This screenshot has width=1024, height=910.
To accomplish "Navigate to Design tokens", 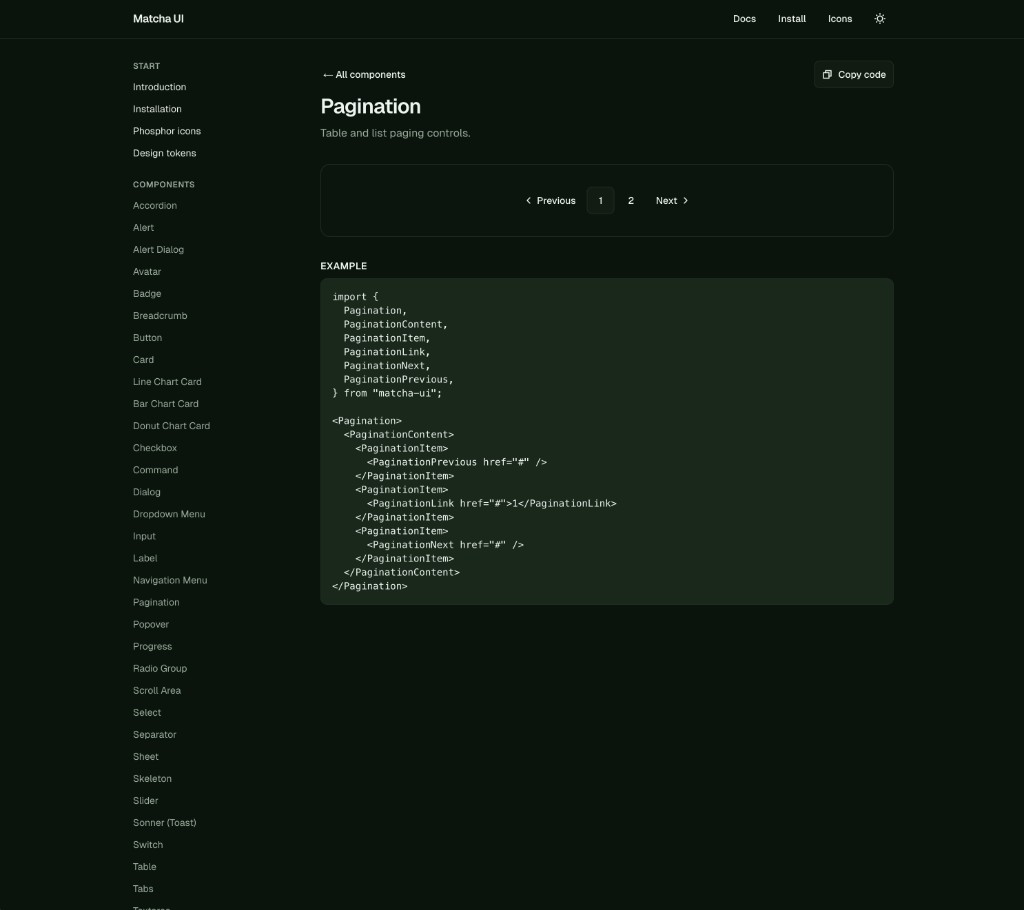I will (x=164, y=152).
